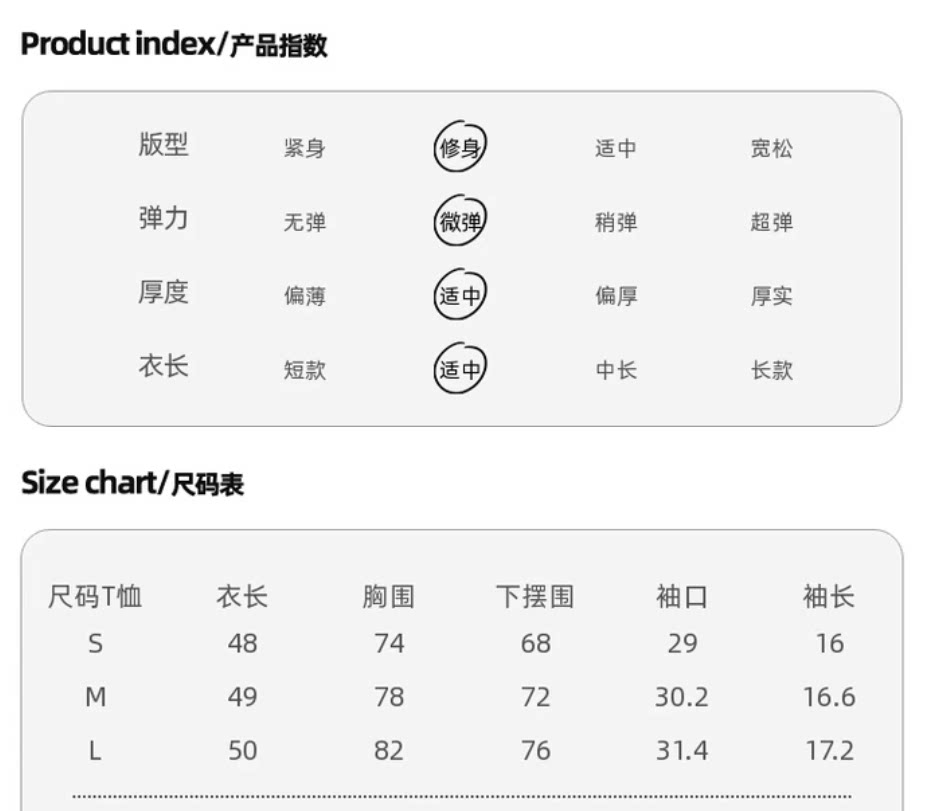Select the M size row label
926x811 pixels.
tap(95, 697)
